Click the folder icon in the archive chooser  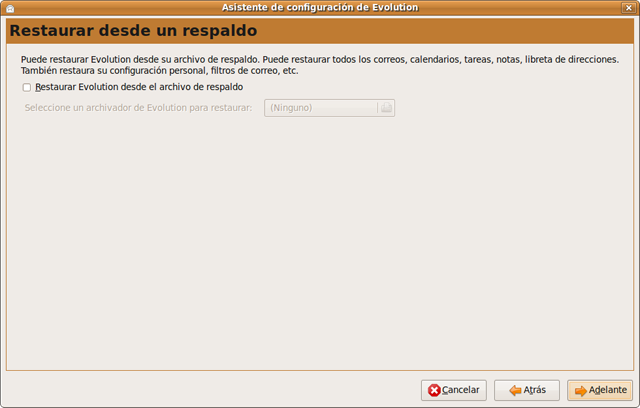click(386, 107)
